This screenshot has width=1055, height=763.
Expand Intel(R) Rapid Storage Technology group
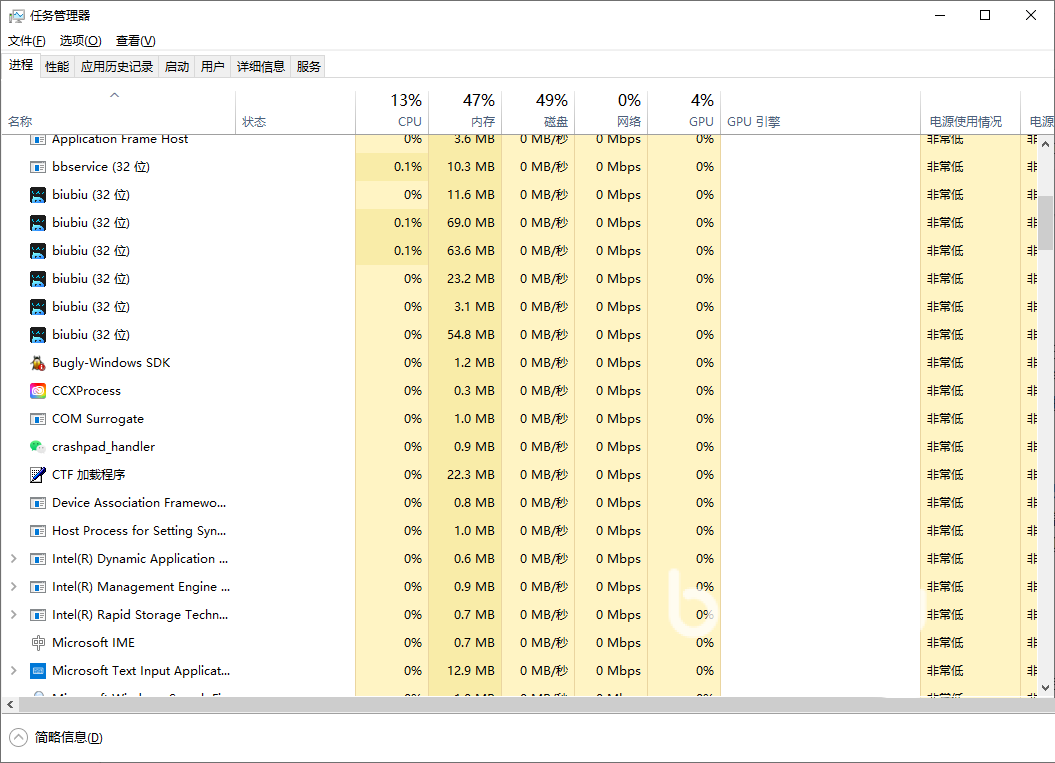(x=13, y=614)
